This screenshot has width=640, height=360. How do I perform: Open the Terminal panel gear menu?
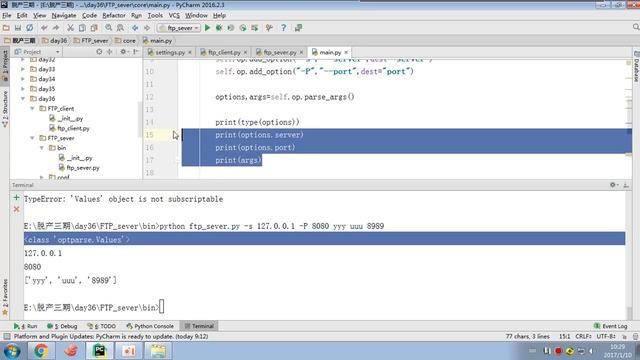tap(613, 185)
